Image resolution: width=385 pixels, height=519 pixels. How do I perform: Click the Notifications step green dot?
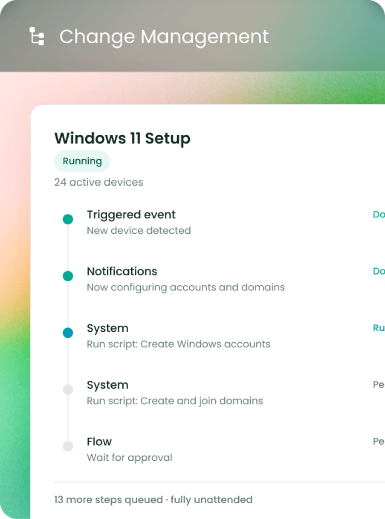[x=68, y=276]
